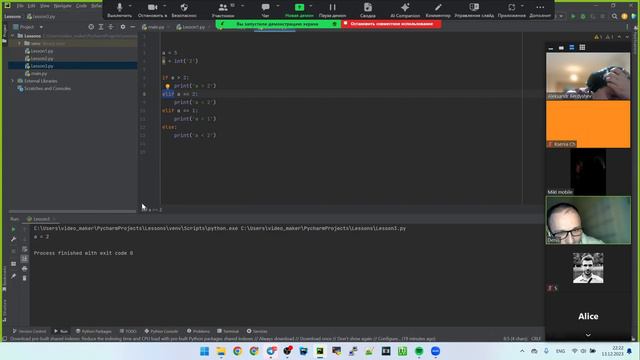Image resolution: width=640 pixels, height=360 pixels.
Task: Open Zoom More options ellipsis
Action: click(540, 10)
